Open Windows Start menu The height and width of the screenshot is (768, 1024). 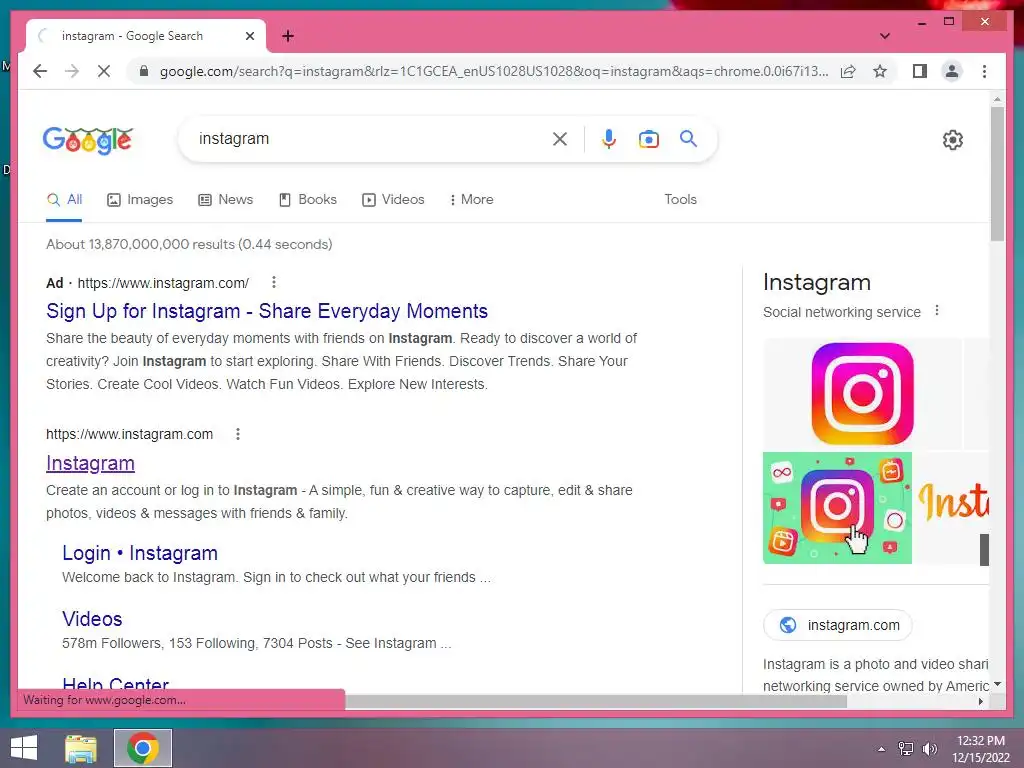tap(24, 748)
